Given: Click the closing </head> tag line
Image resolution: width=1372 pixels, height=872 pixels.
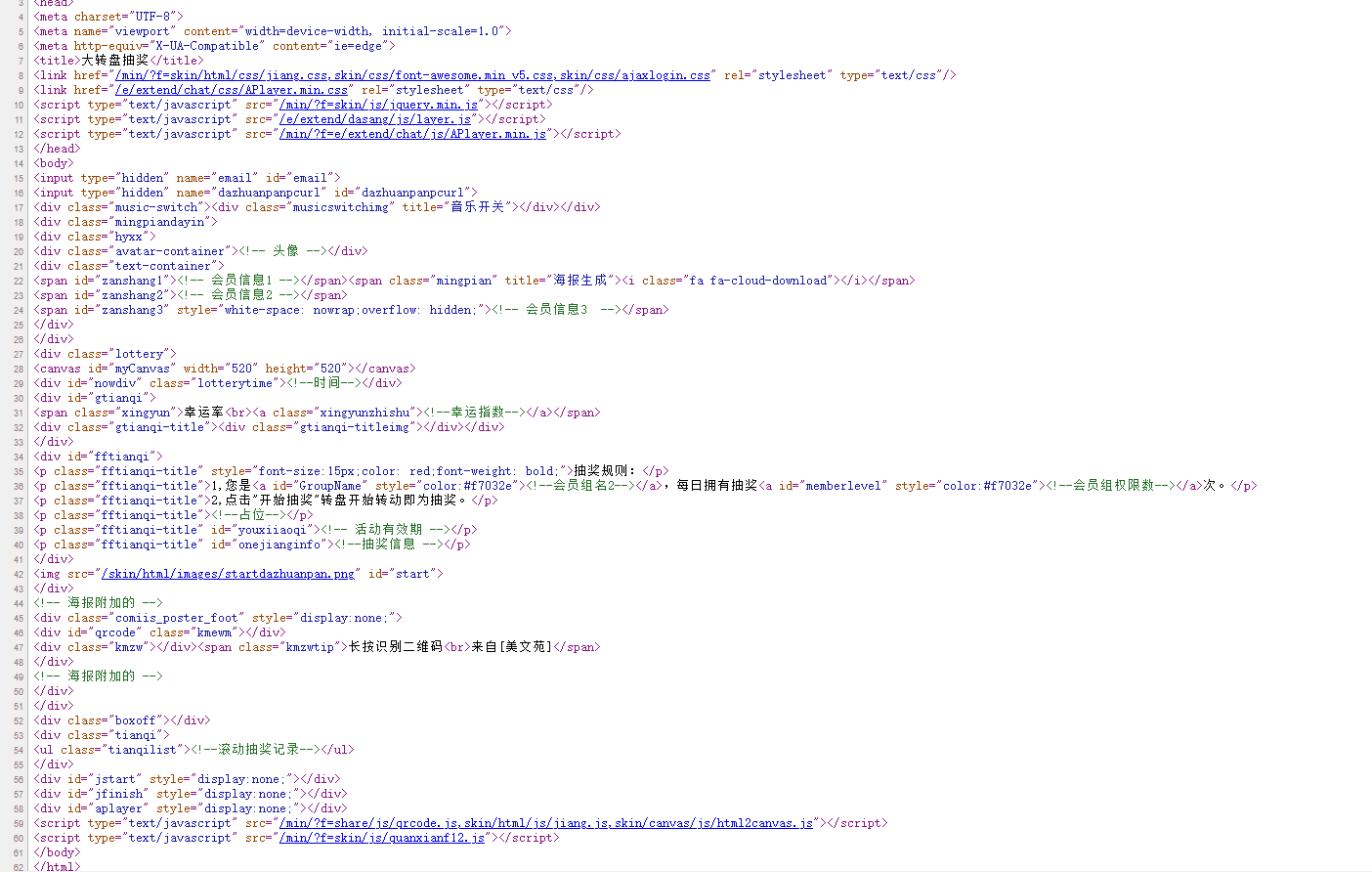Looking at the screenshot, I should [58, 149].
